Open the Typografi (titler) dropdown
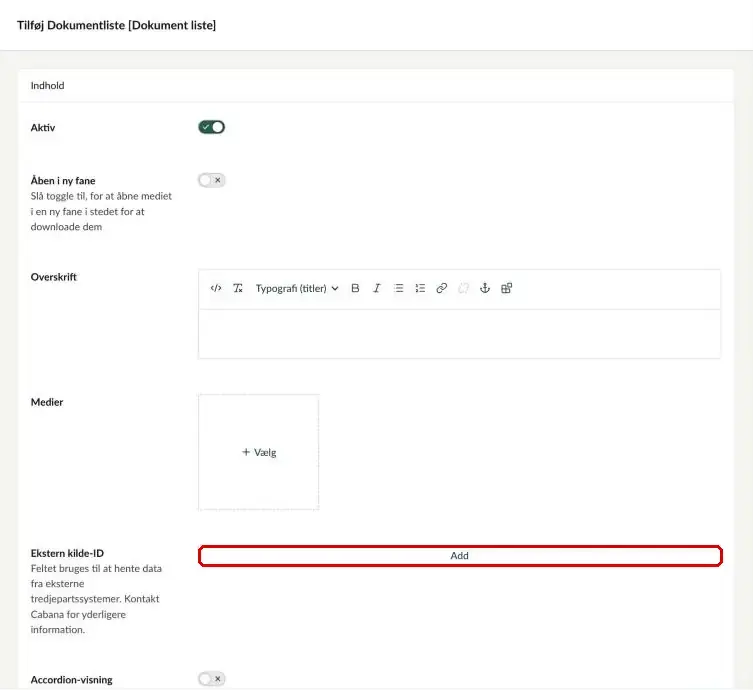Viewport: 753px width, 690px height. (x=297, y=288)
